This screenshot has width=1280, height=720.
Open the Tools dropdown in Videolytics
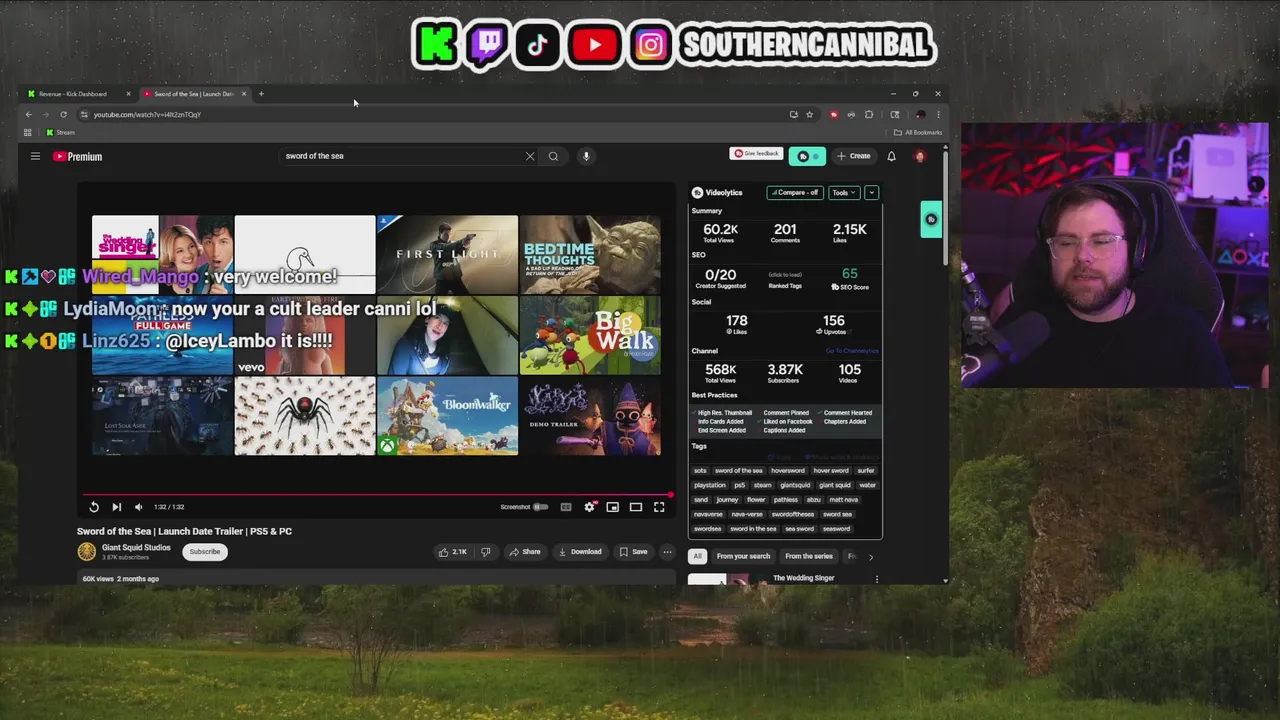[844, 192]
